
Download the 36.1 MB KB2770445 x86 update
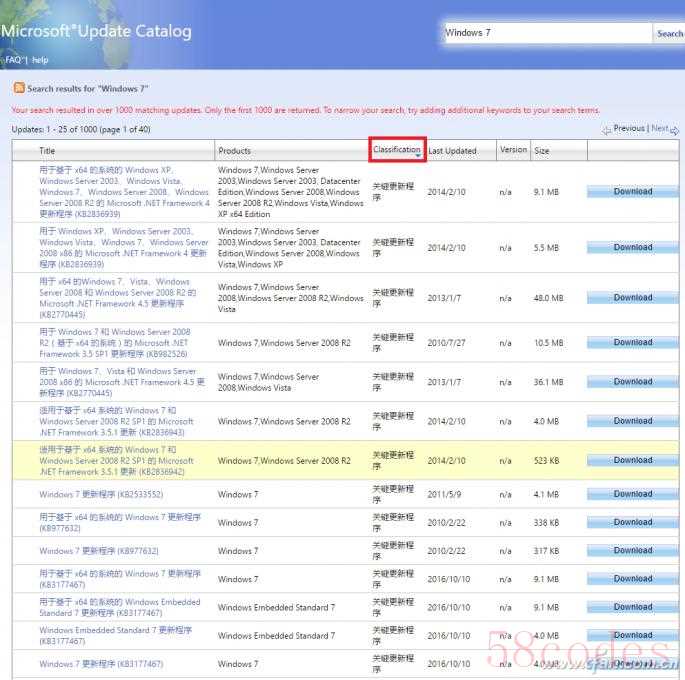point(633,382)
